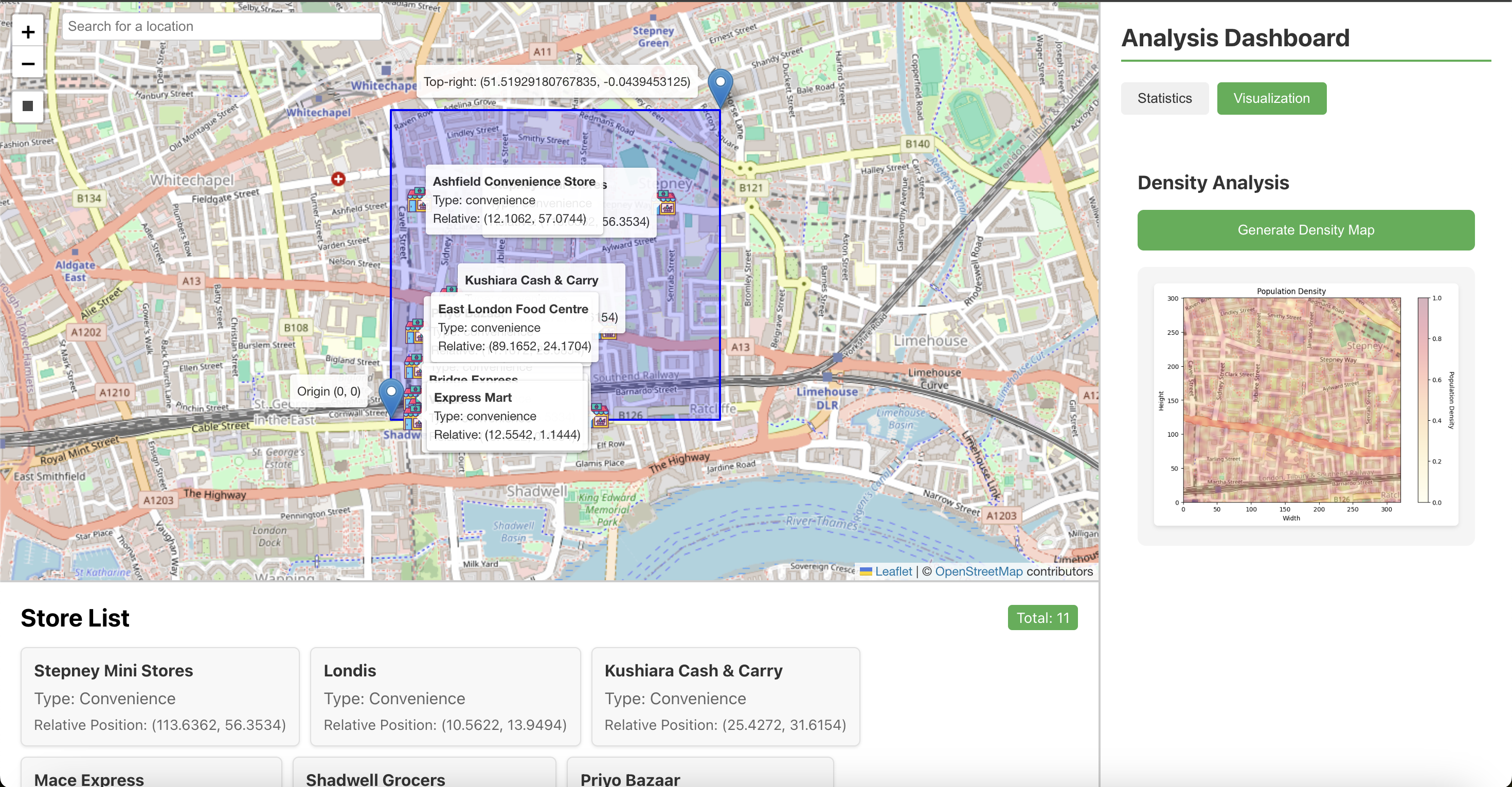Image resolution: width=1512 pixels, height=787 pixels.
Task: Click the map zoom in button
Action: tap(28, 32)
